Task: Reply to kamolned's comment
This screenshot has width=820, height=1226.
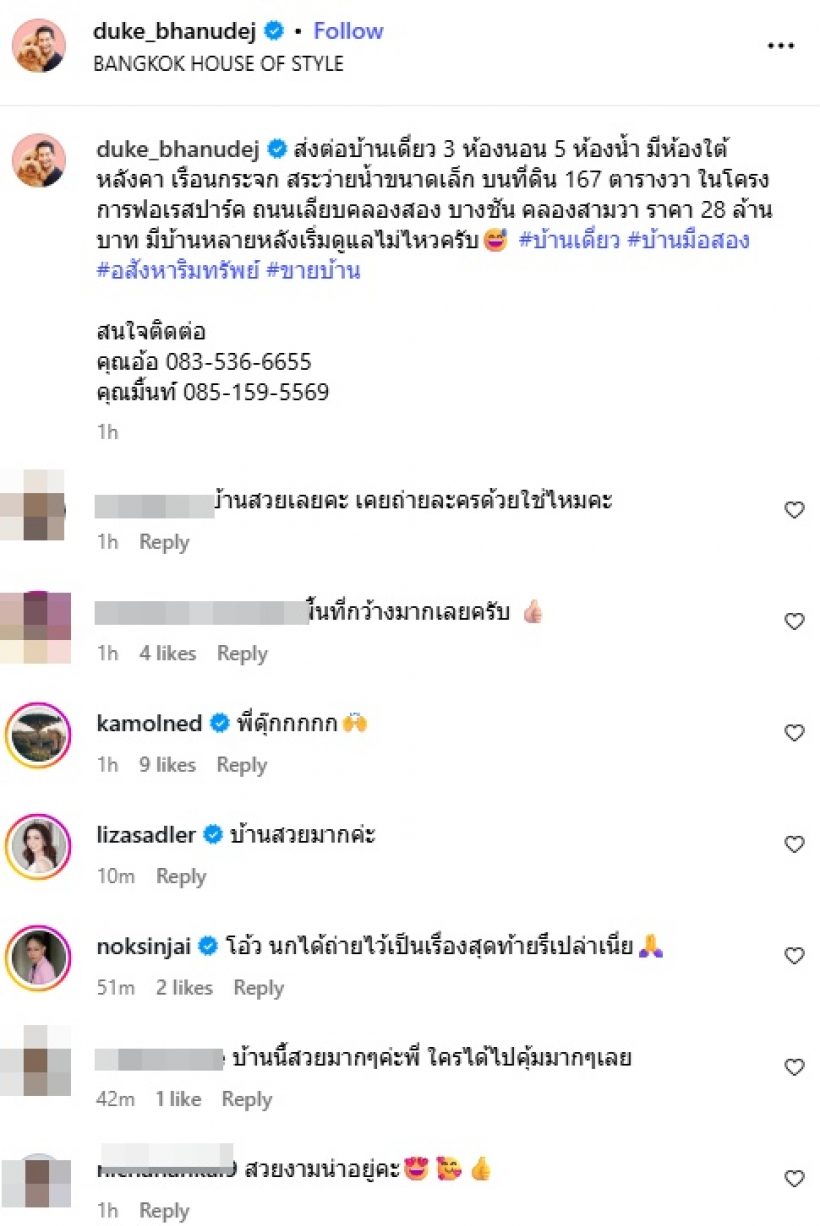Action: coord(242,765)
